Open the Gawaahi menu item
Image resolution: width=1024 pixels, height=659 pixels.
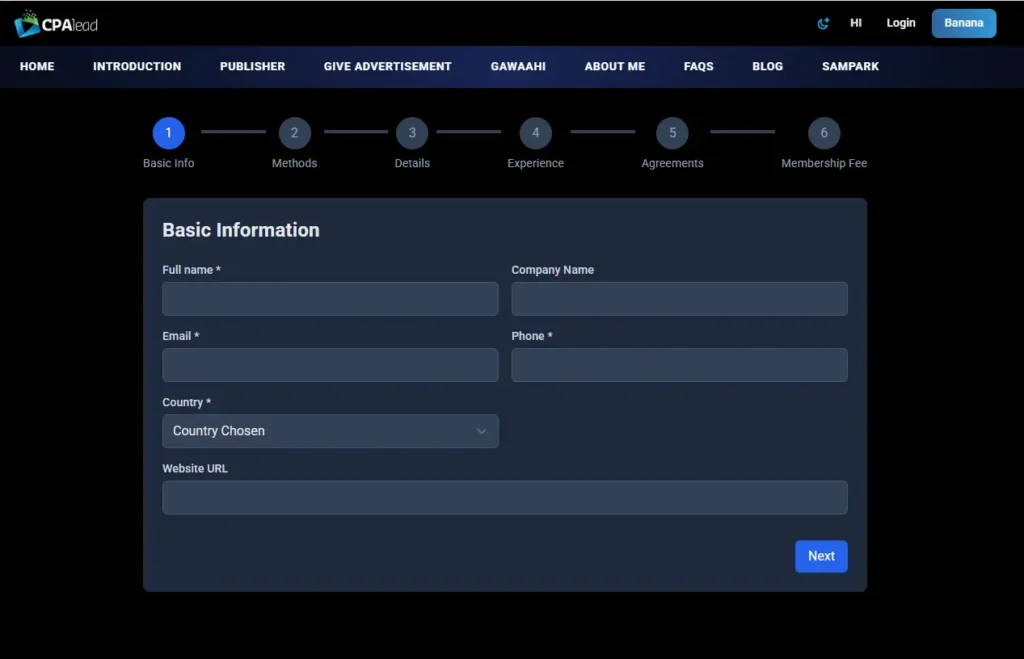click(518, 67)
